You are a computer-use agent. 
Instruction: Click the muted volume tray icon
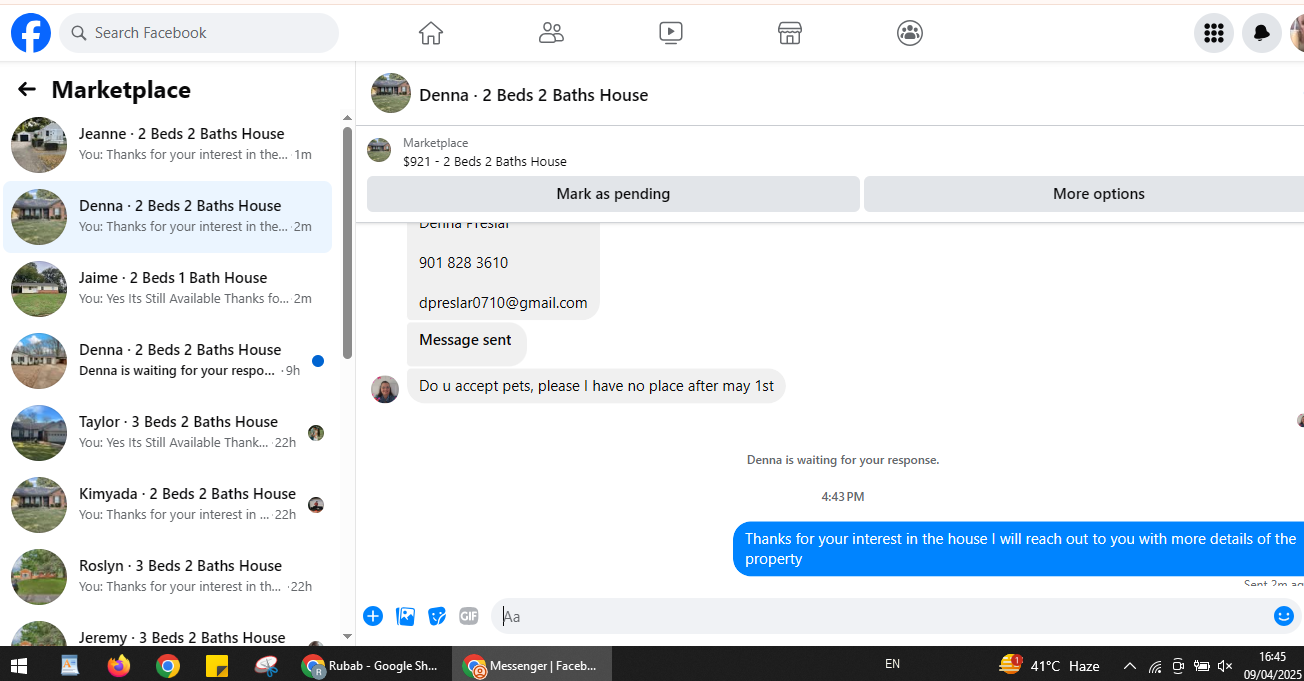pos(1225,666)
